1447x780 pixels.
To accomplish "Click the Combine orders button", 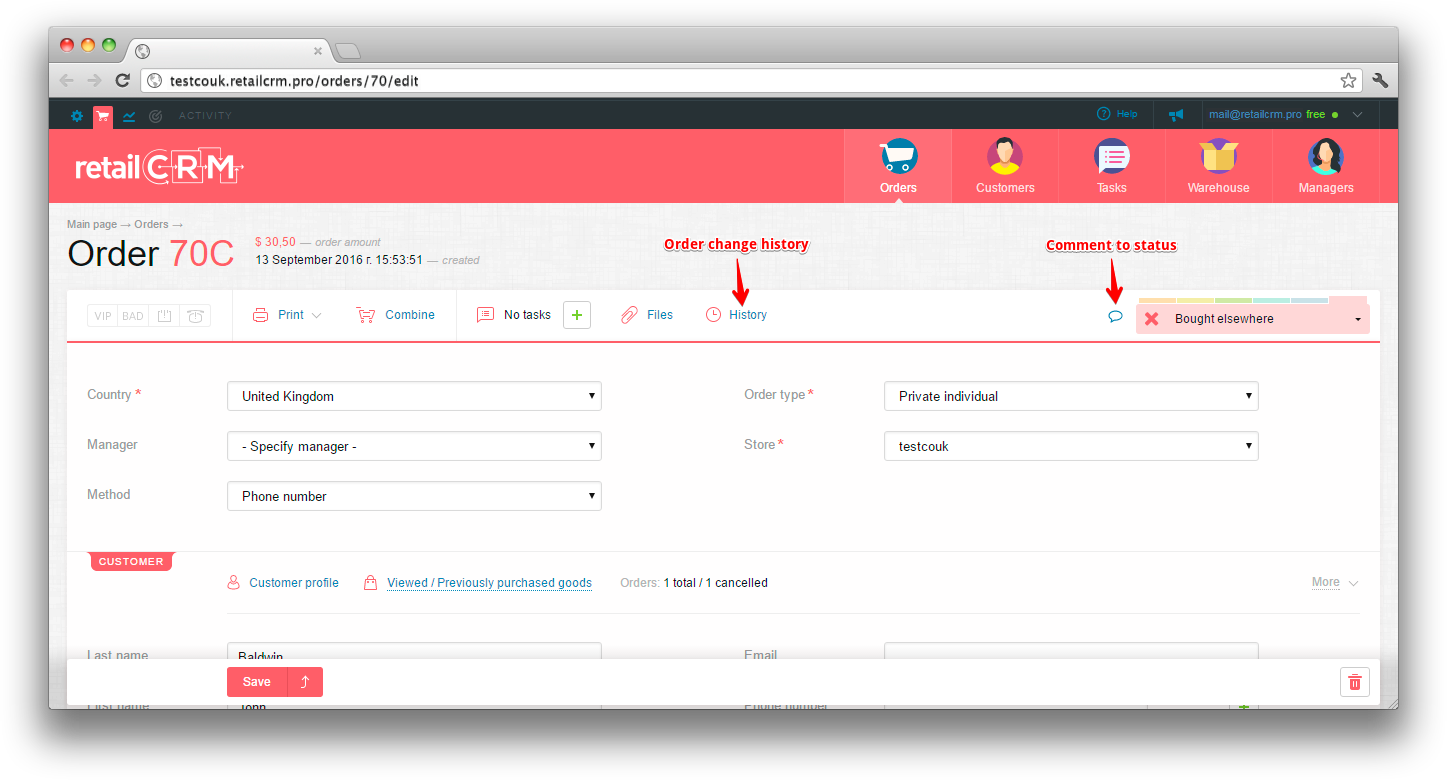I will click(x=395, y=315).
